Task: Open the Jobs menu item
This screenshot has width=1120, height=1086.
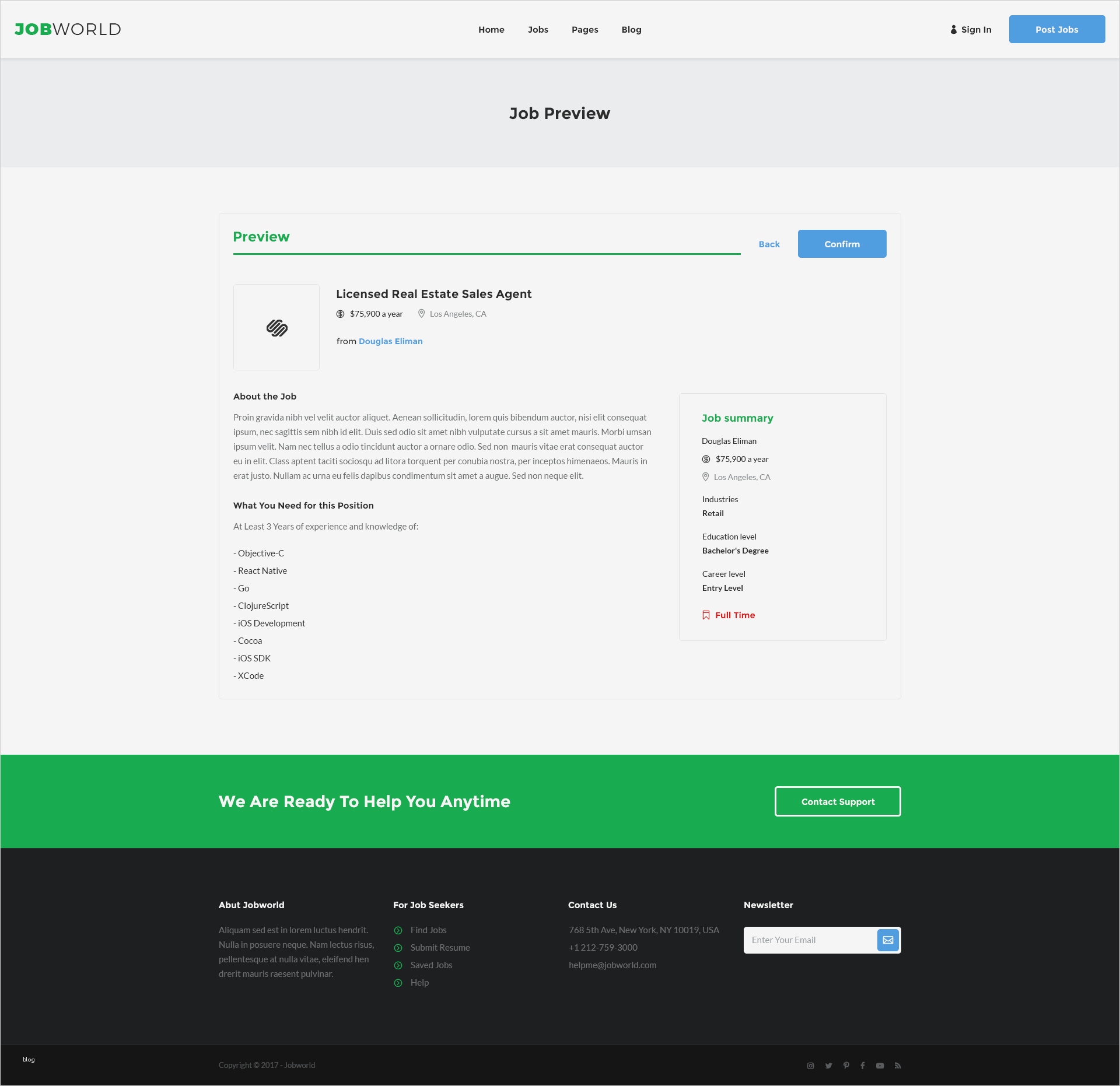Action: point(538,30)
